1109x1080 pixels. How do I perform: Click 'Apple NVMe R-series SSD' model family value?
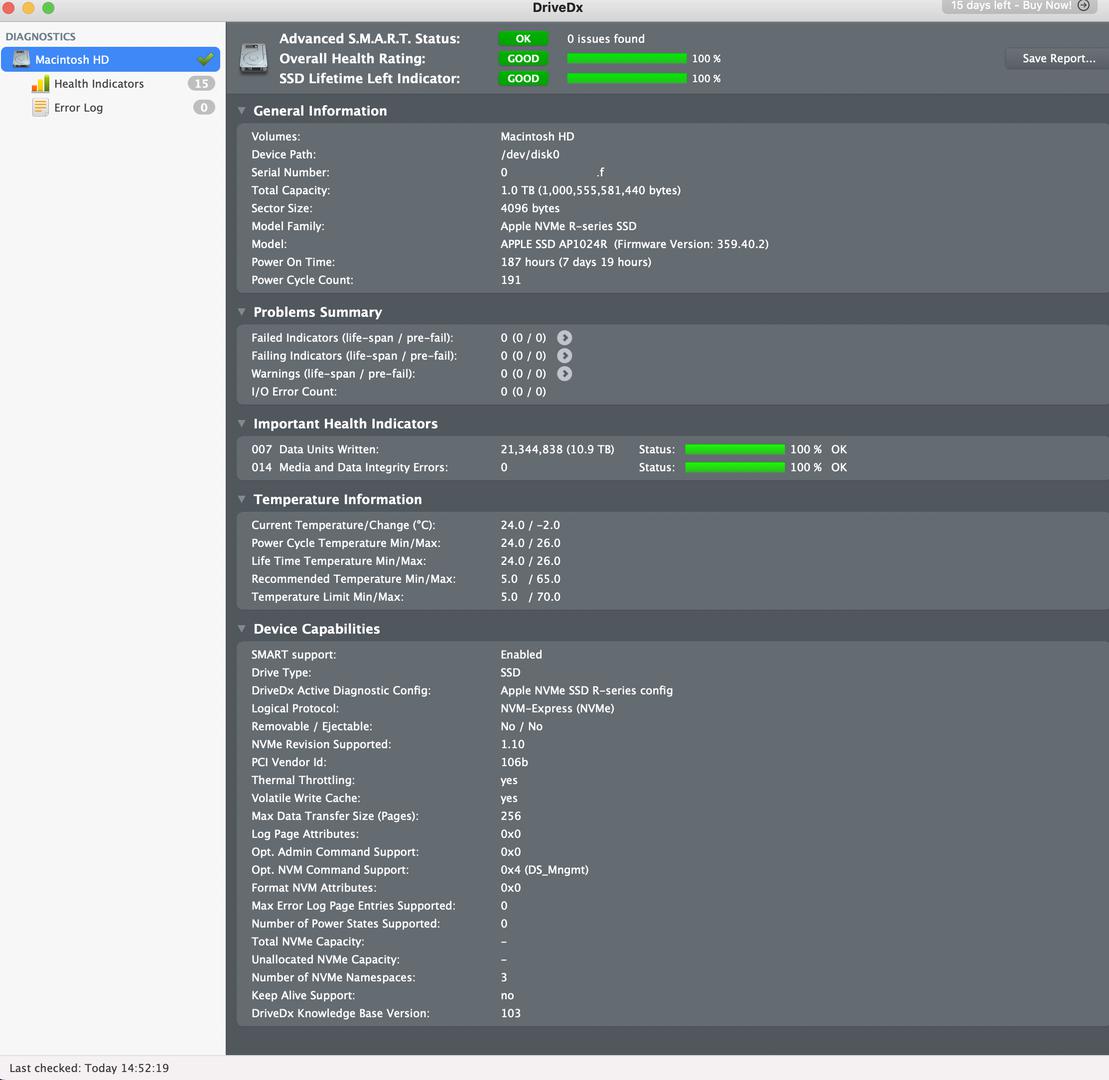click(569, 226)
